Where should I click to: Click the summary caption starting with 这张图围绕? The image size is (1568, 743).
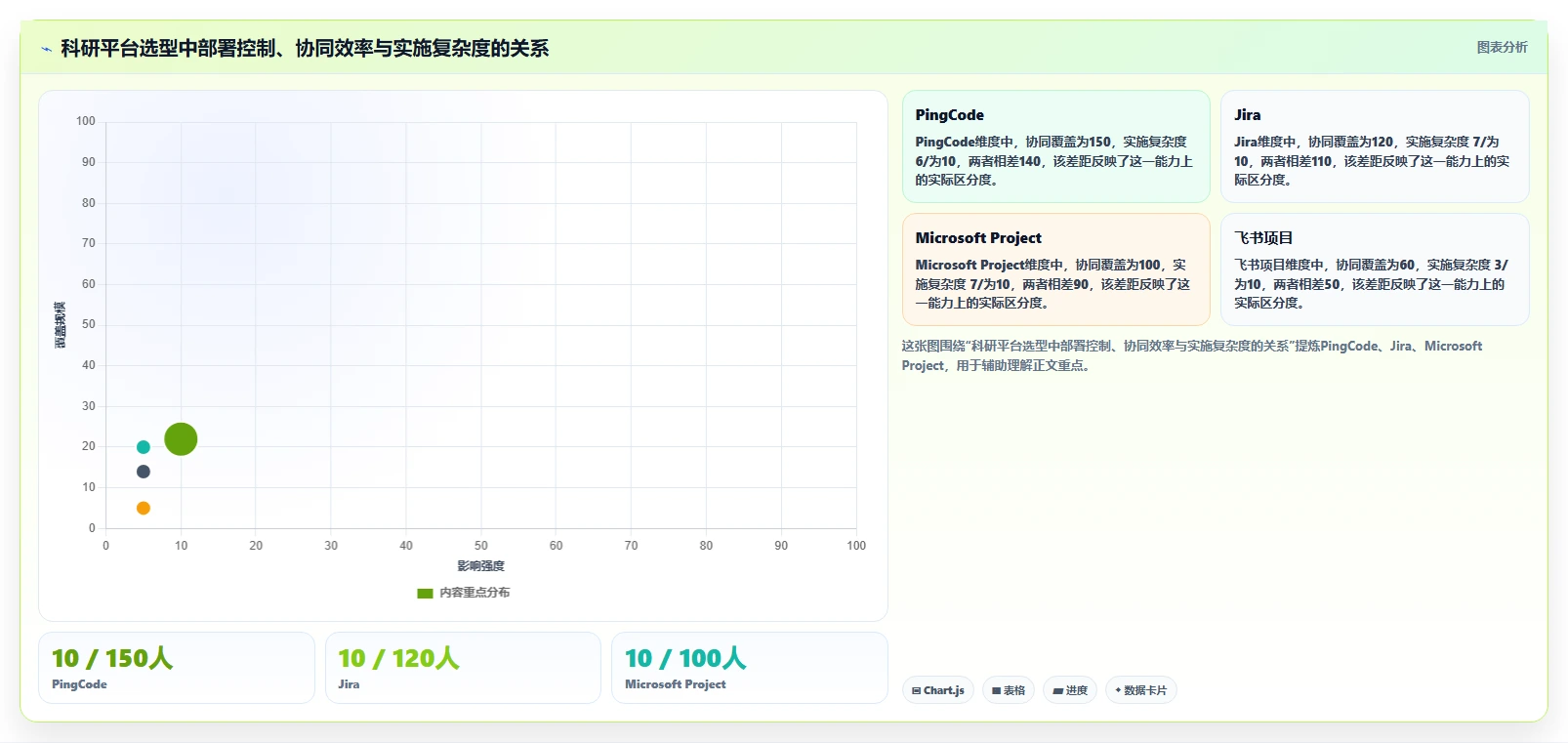[1191, 355]
